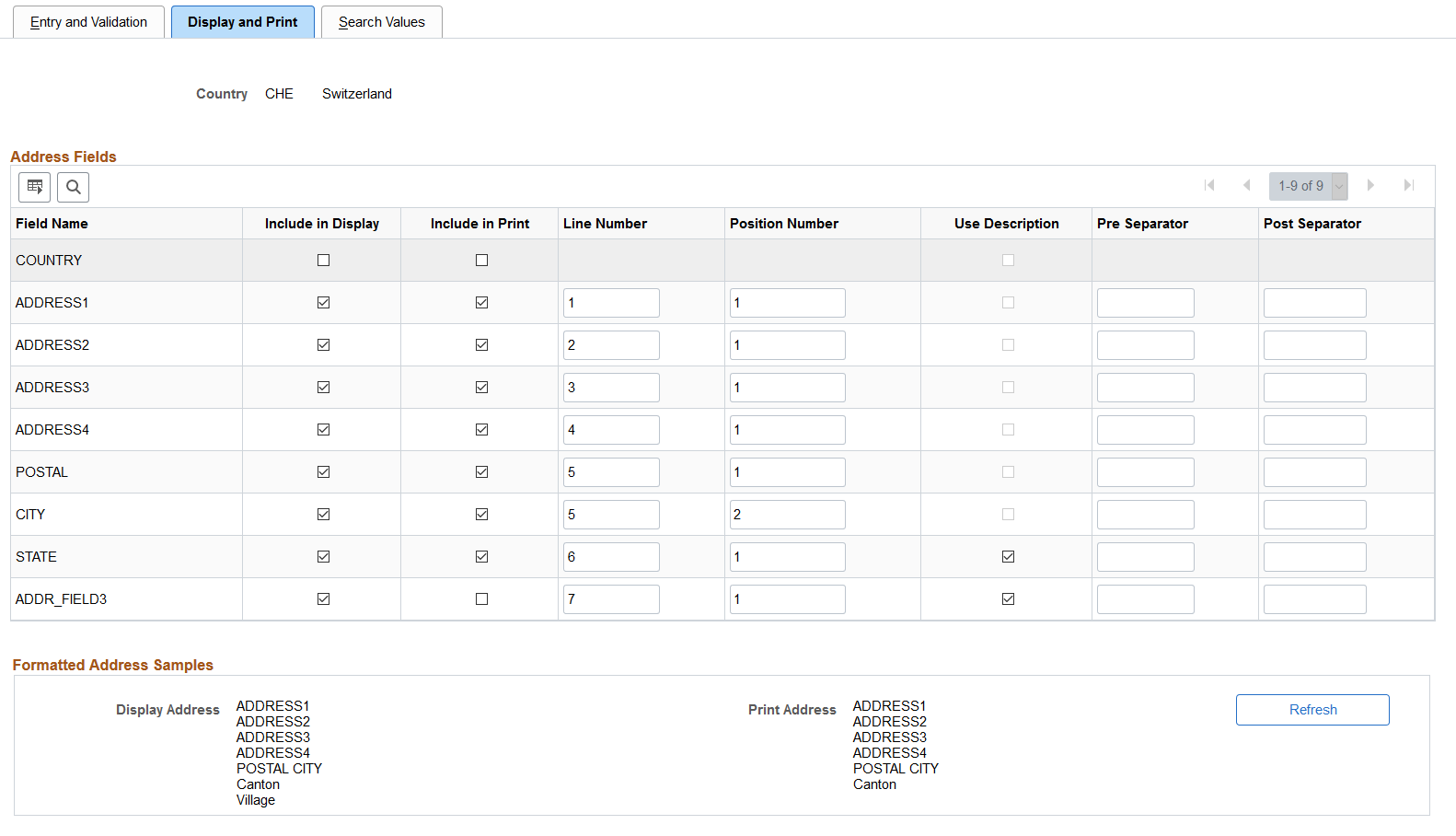Click Line Number field for STATE
The image size is (1456, 836).
click(611, 557)
